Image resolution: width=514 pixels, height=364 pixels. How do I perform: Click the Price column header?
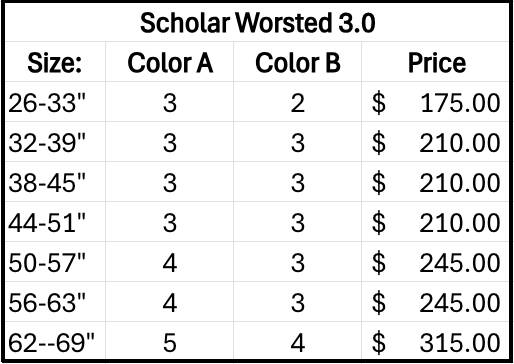(435, 62)
